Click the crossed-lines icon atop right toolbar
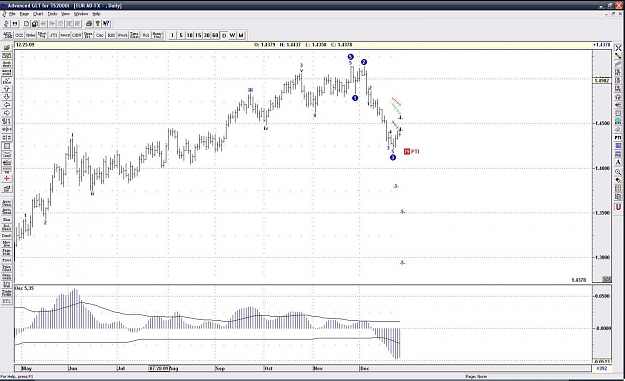The height and width of the screenshot is (381, 625). coord(618,48)
